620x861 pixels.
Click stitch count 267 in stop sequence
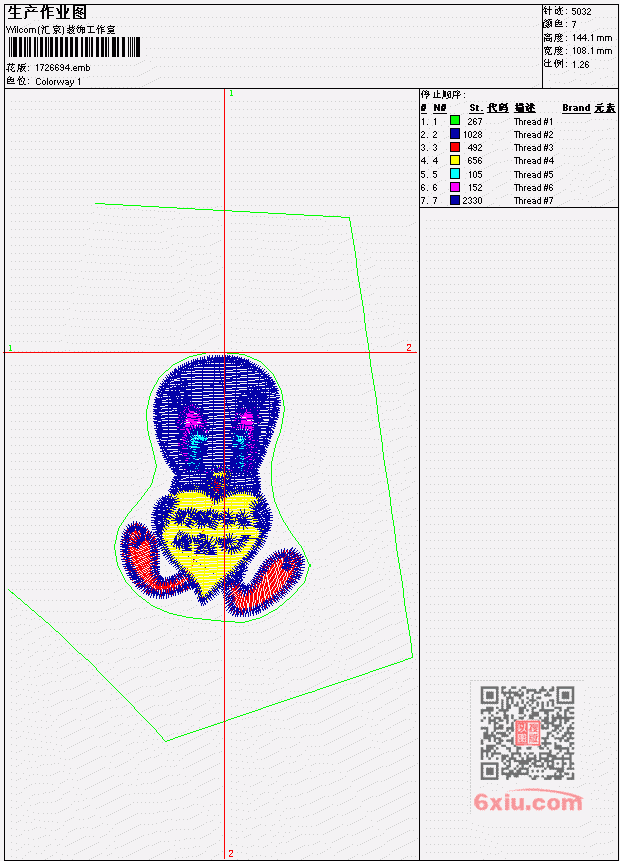(x=474, y=121)
